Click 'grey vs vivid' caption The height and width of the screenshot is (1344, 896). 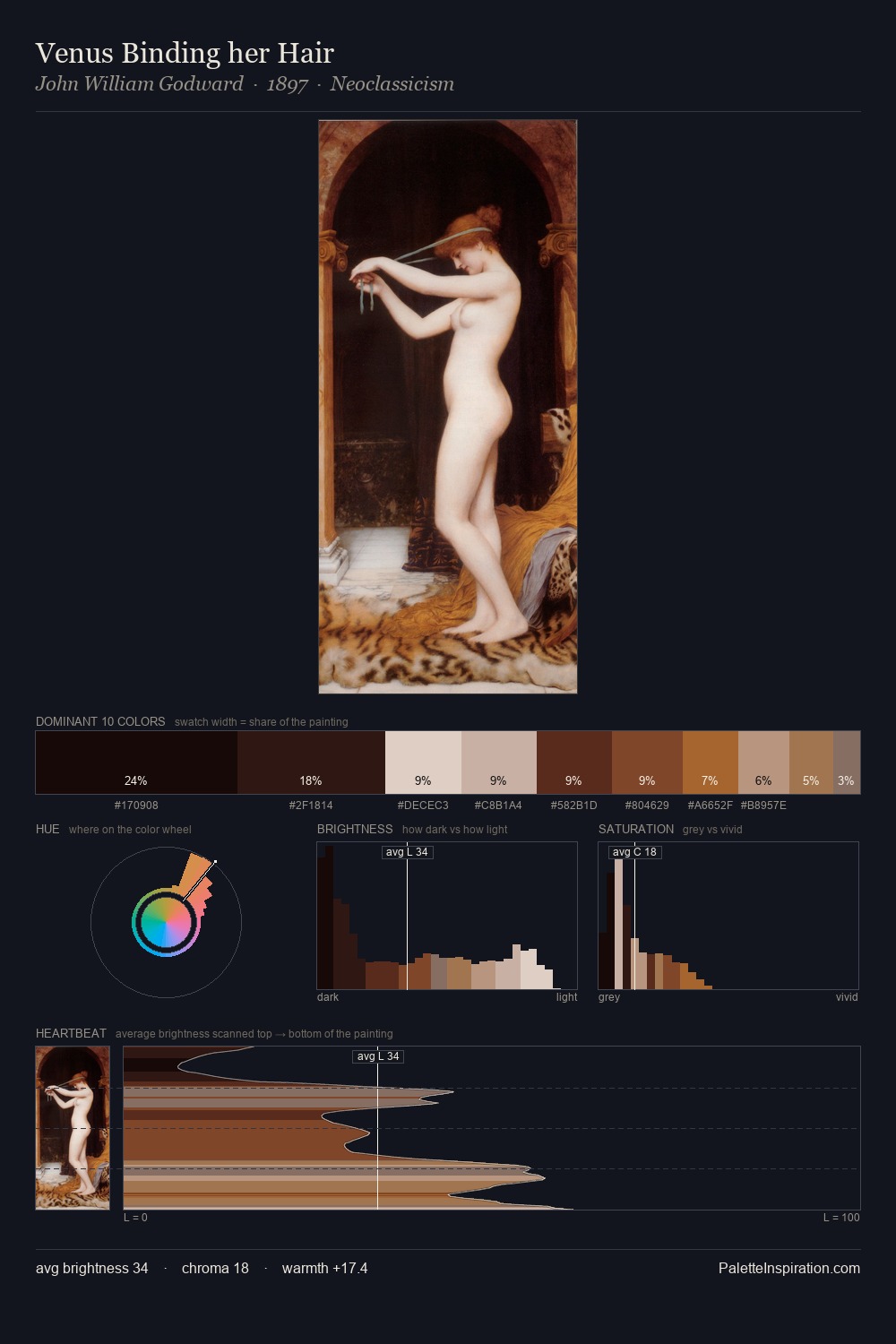[712, 830]
